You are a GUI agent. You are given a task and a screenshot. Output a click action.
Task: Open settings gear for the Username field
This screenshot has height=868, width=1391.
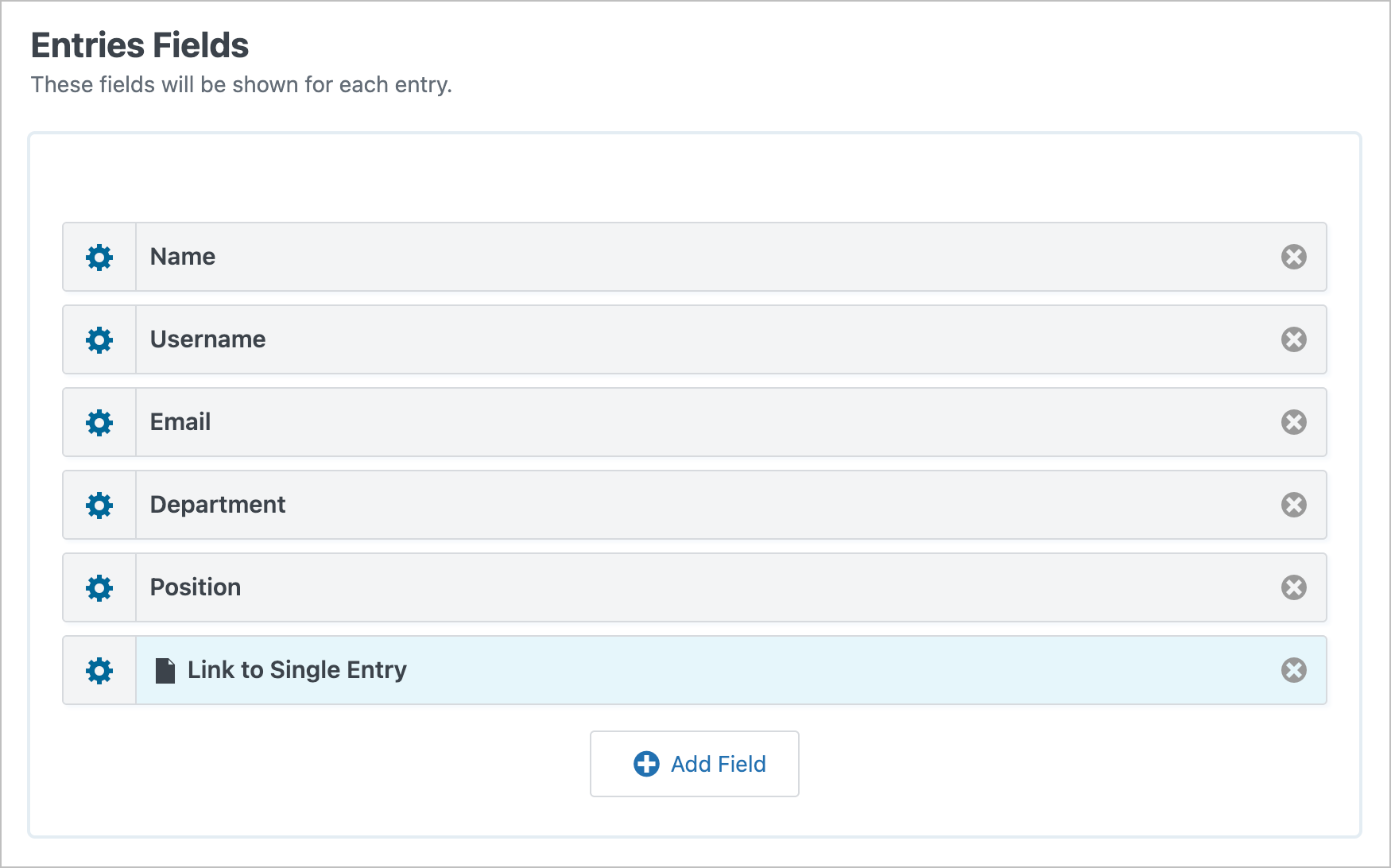(99, 339)
